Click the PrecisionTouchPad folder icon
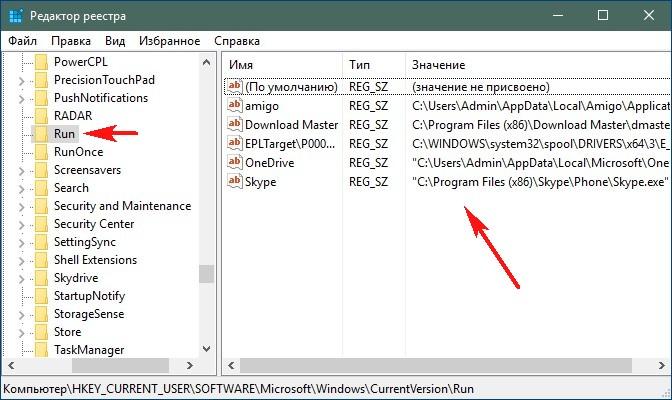Viewport: 672px width, 400px height. pos(41,80)
